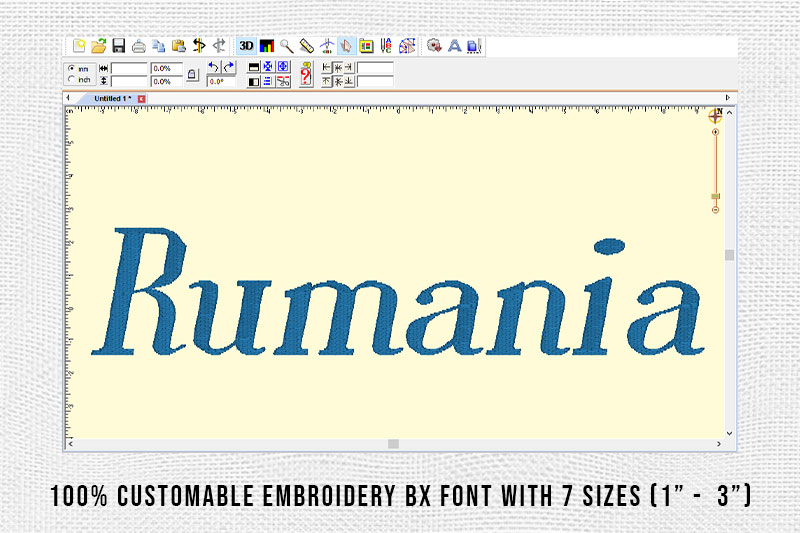Click the vertical scrollbar up arrow

[730, 112]
